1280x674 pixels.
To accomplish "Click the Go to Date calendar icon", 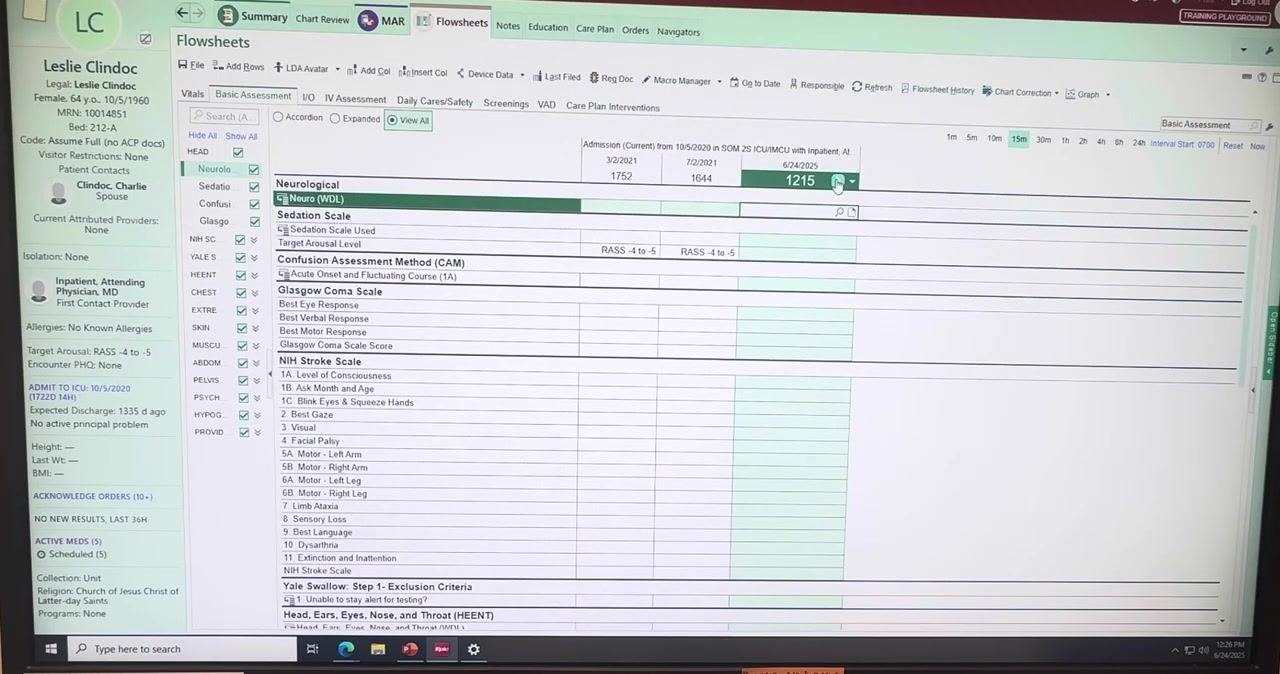I will coord(734,82).
